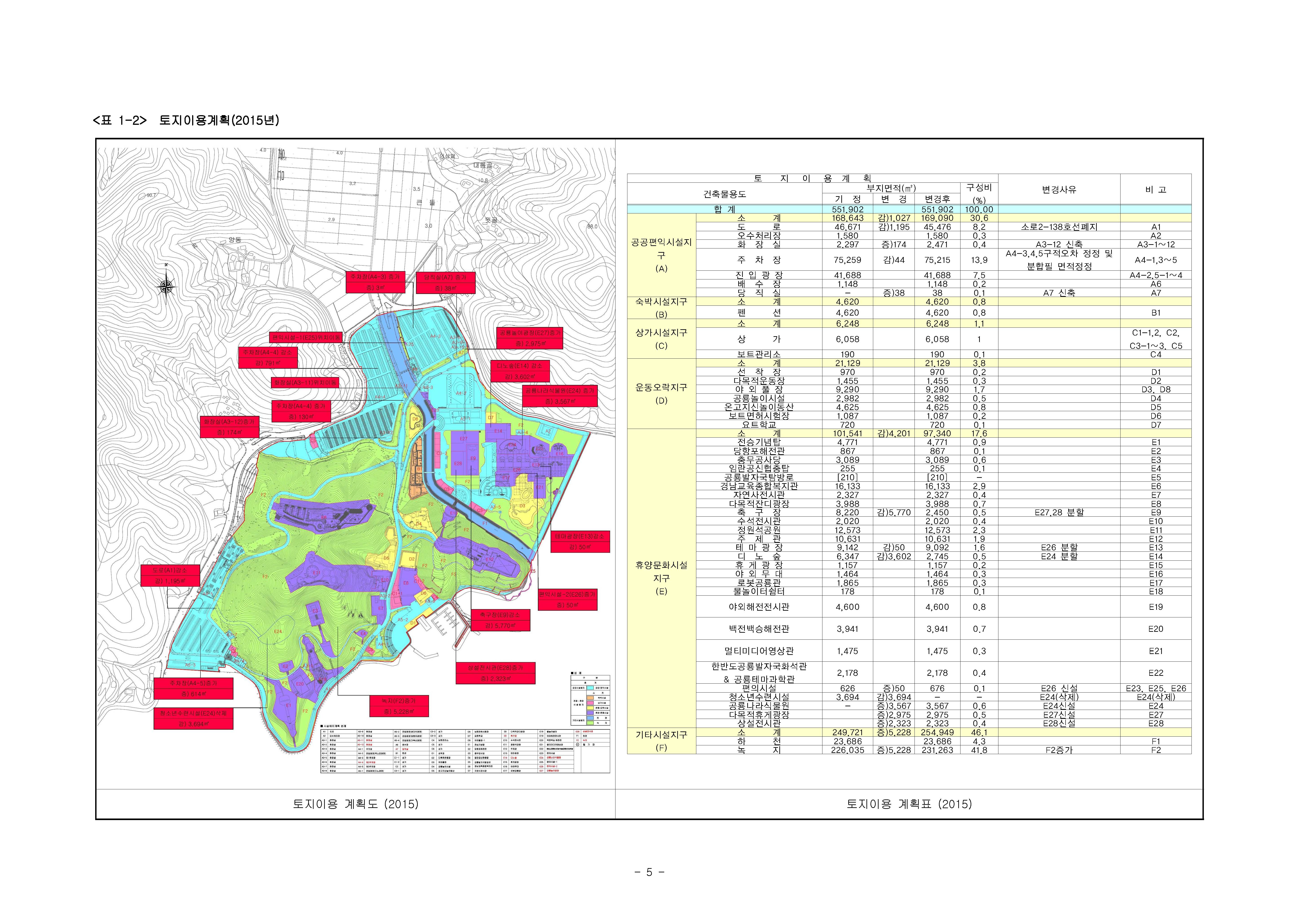
Task: Click the 녹지(F2)증가 callout
Action: click(x=399, y=706)
